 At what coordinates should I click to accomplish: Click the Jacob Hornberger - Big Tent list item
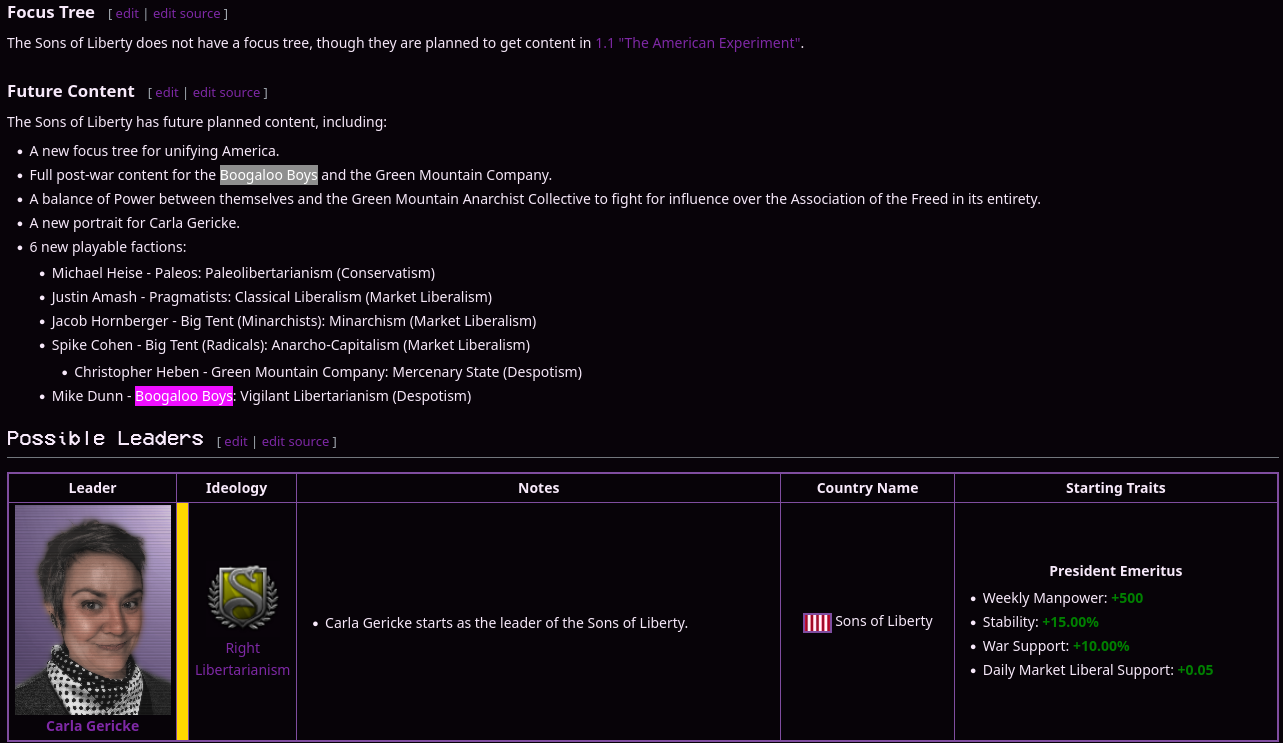coord(294,321)
